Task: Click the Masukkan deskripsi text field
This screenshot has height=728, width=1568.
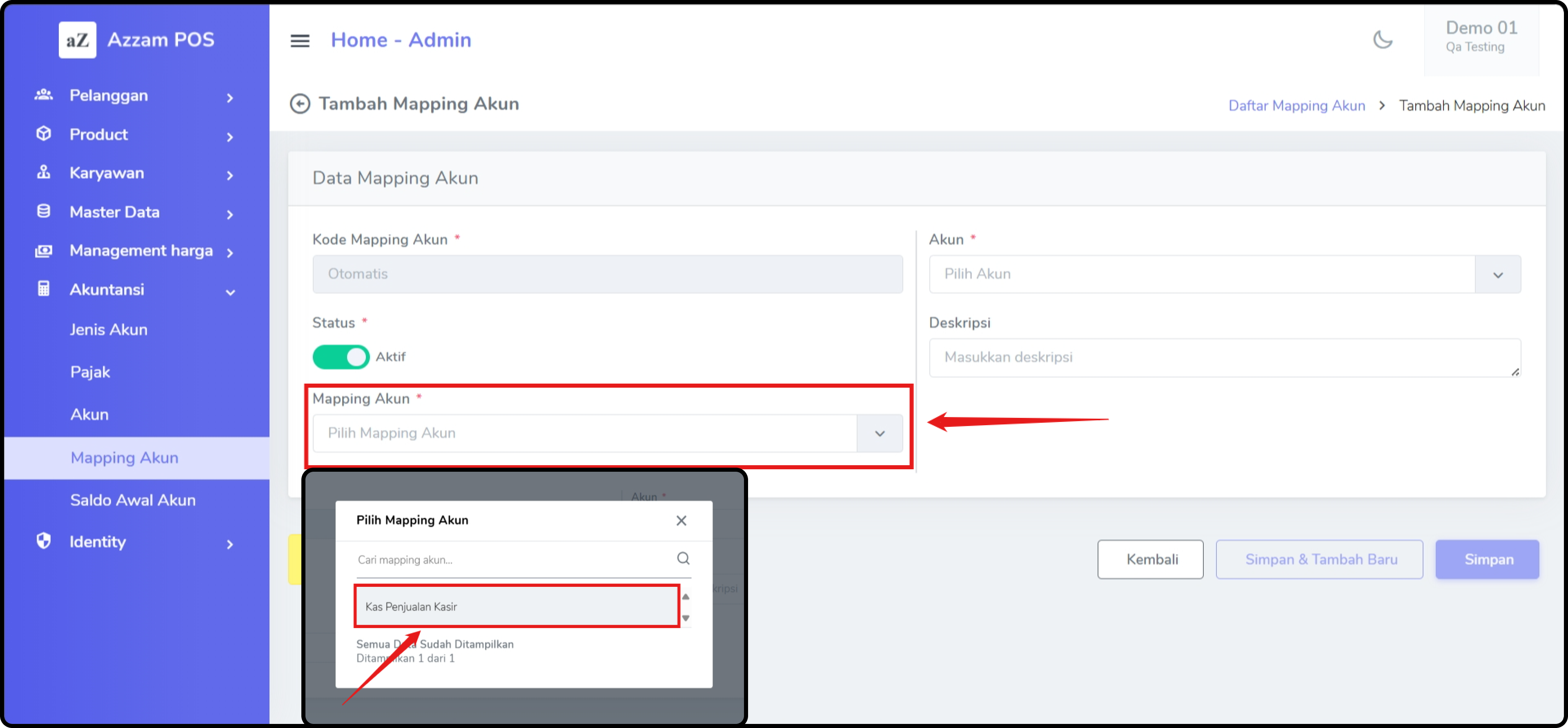Action: (1224, 357)
